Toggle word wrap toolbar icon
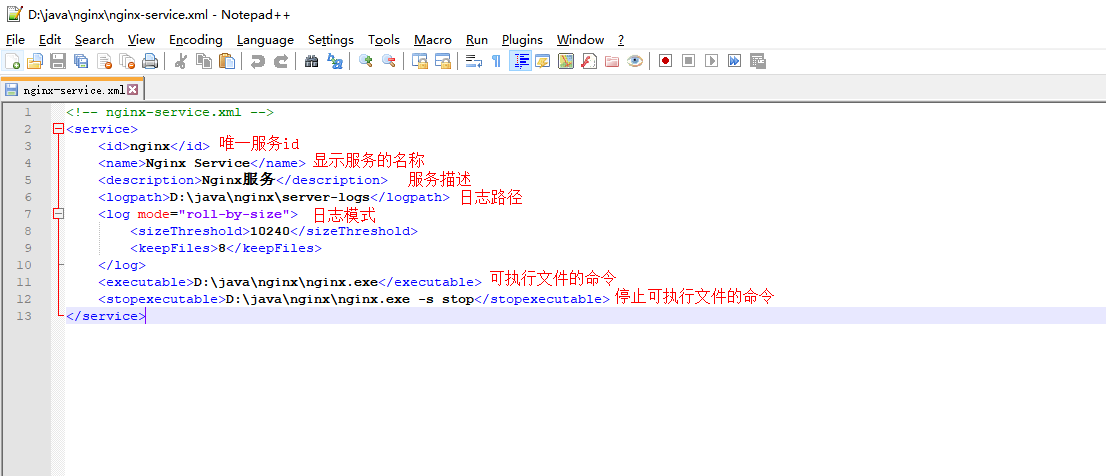 tap(474, 61)
